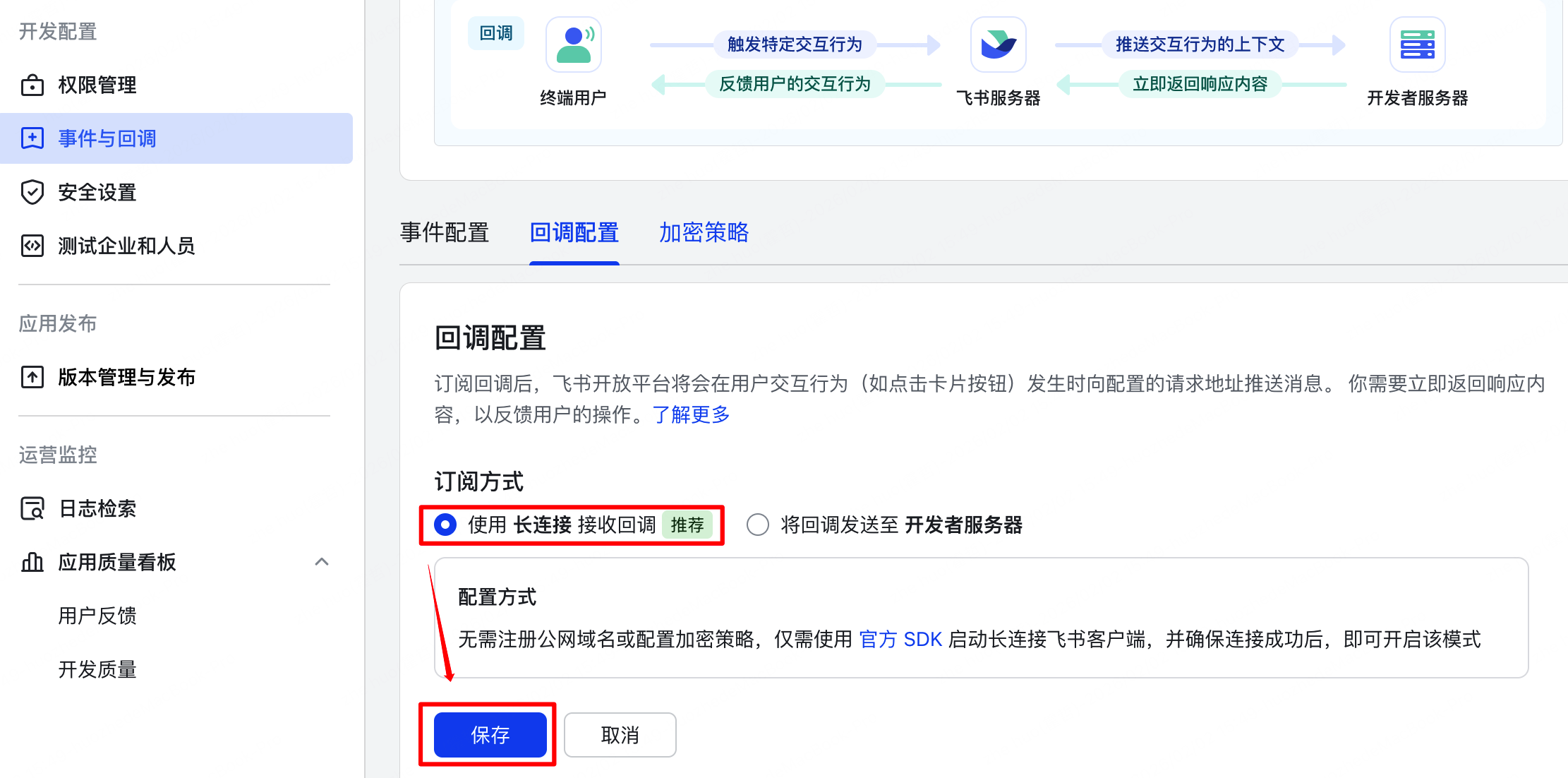The image size is (1568, 778).
Task: Select 用户反馈 under 应用质量看板
Action: [97, 616]
